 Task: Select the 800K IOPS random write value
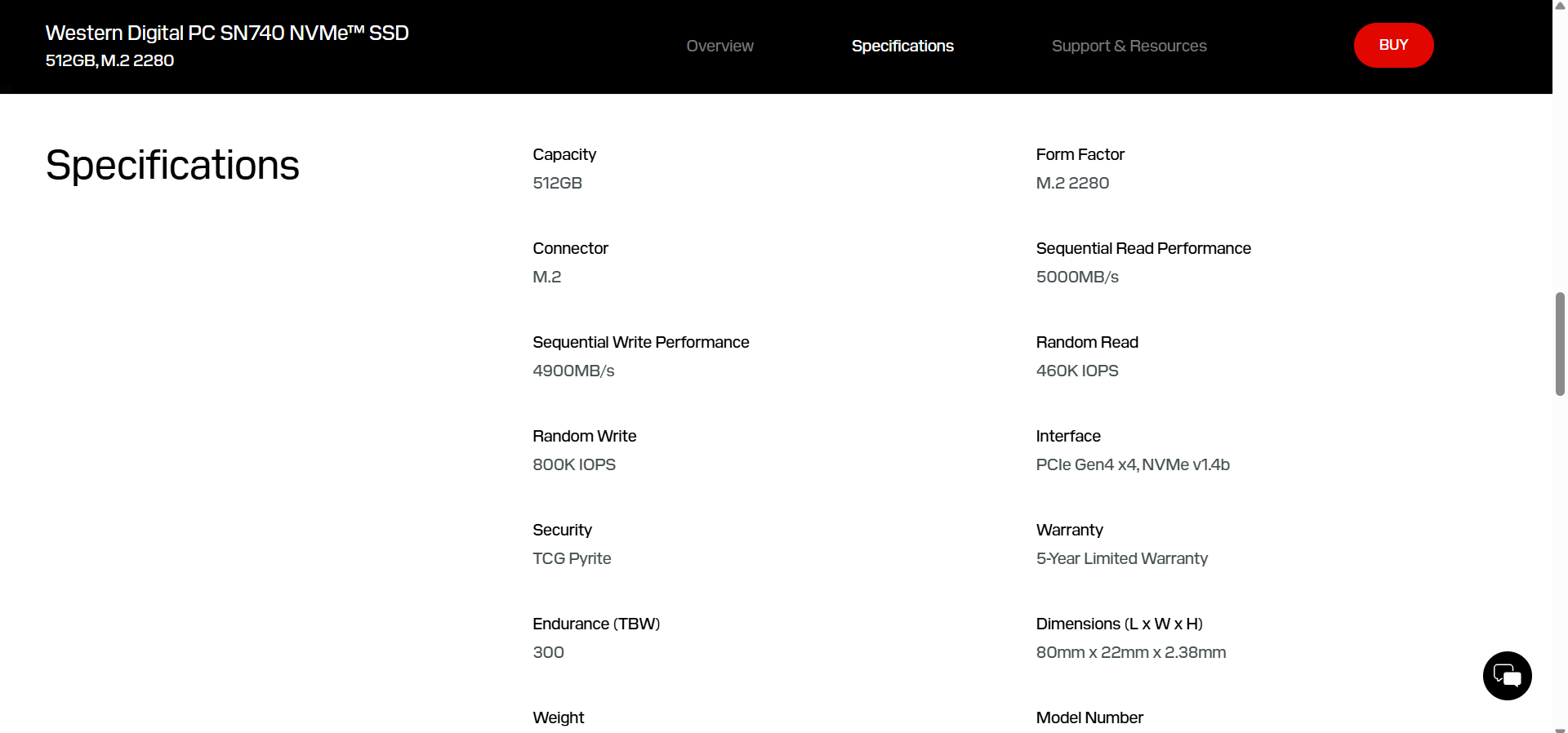574,464
